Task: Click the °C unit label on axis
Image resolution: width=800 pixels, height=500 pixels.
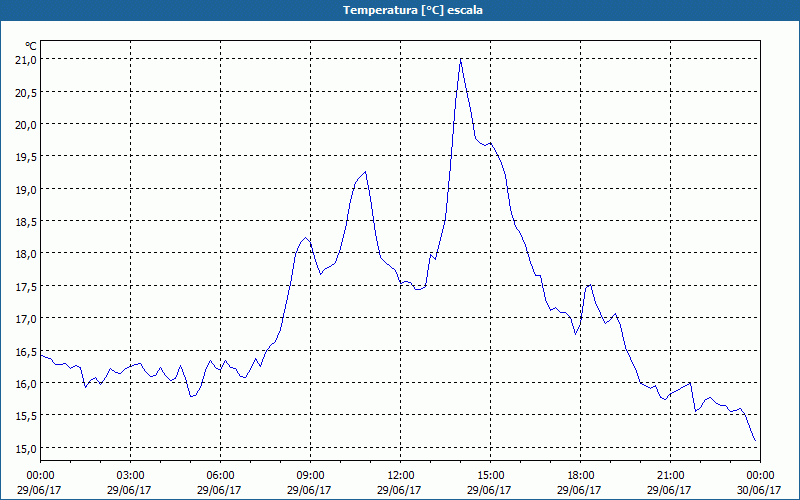Action: click(31, 46)
